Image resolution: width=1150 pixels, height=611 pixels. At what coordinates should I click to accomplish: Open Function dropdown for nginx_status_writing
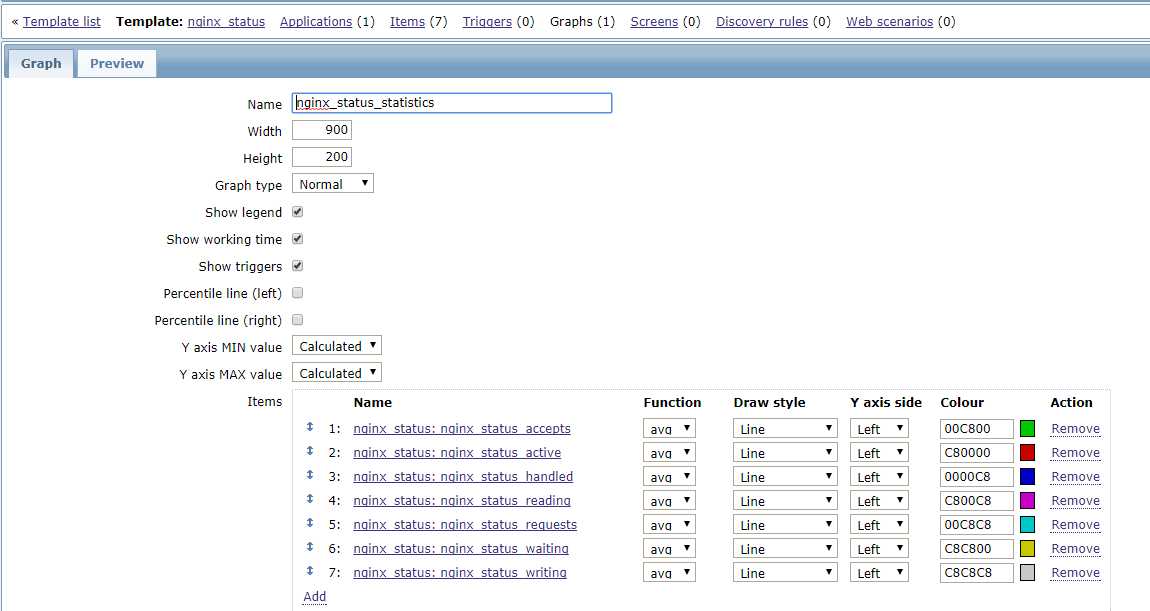click(669, 573)
